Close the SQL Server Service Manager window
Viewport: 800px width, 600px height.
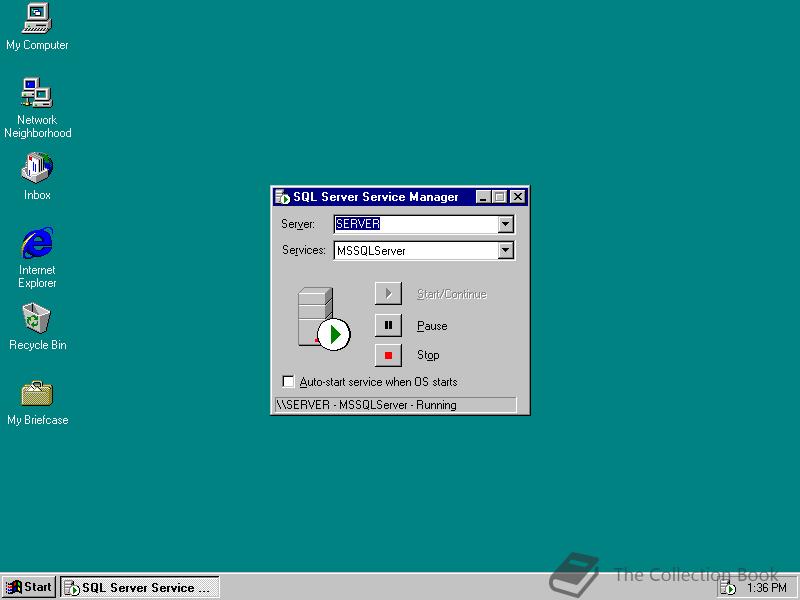click(518, 197)
